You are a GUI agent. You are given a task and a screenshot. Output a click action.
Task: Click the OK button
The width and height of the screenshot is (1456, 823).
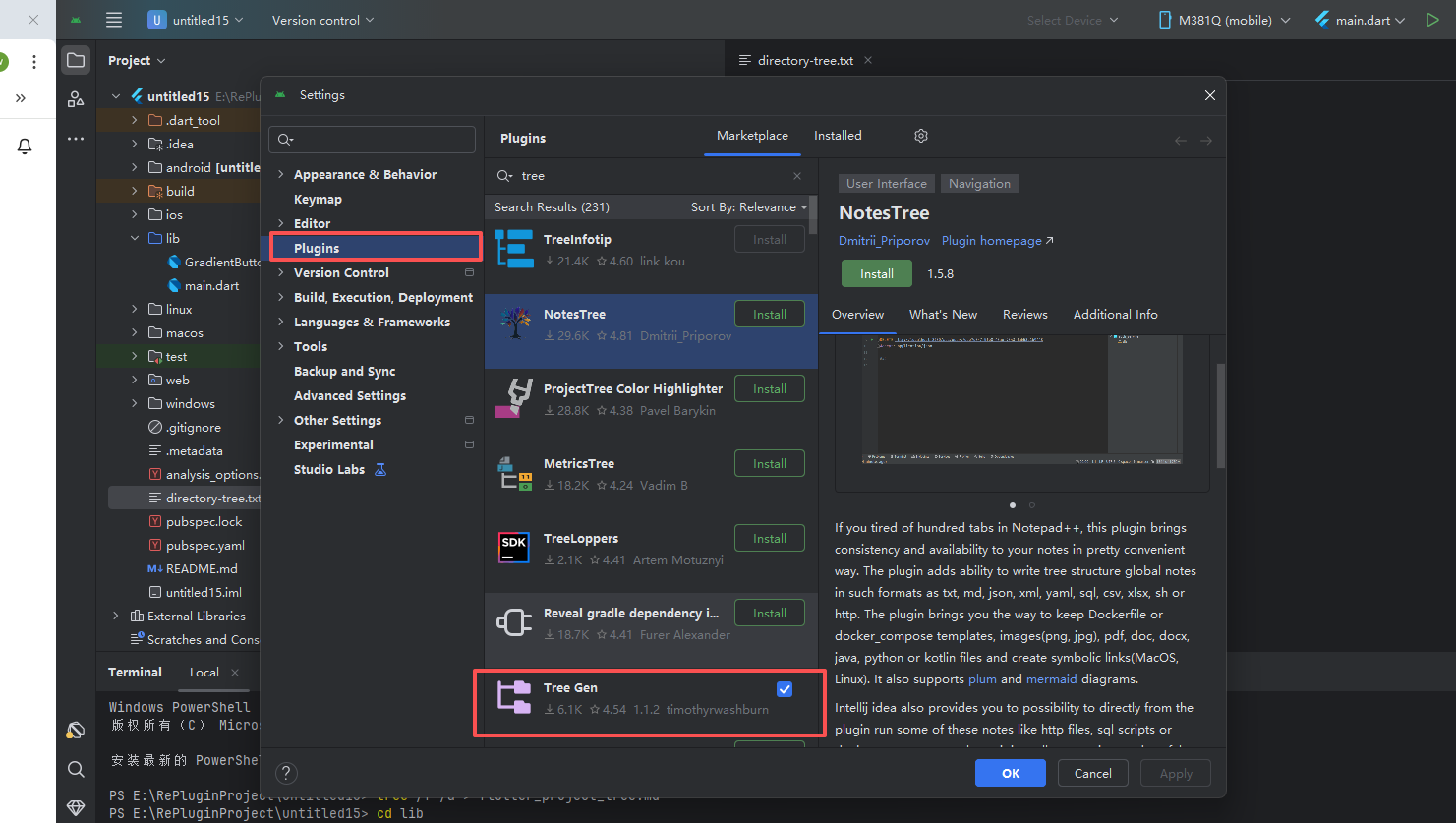(1011, 773)
